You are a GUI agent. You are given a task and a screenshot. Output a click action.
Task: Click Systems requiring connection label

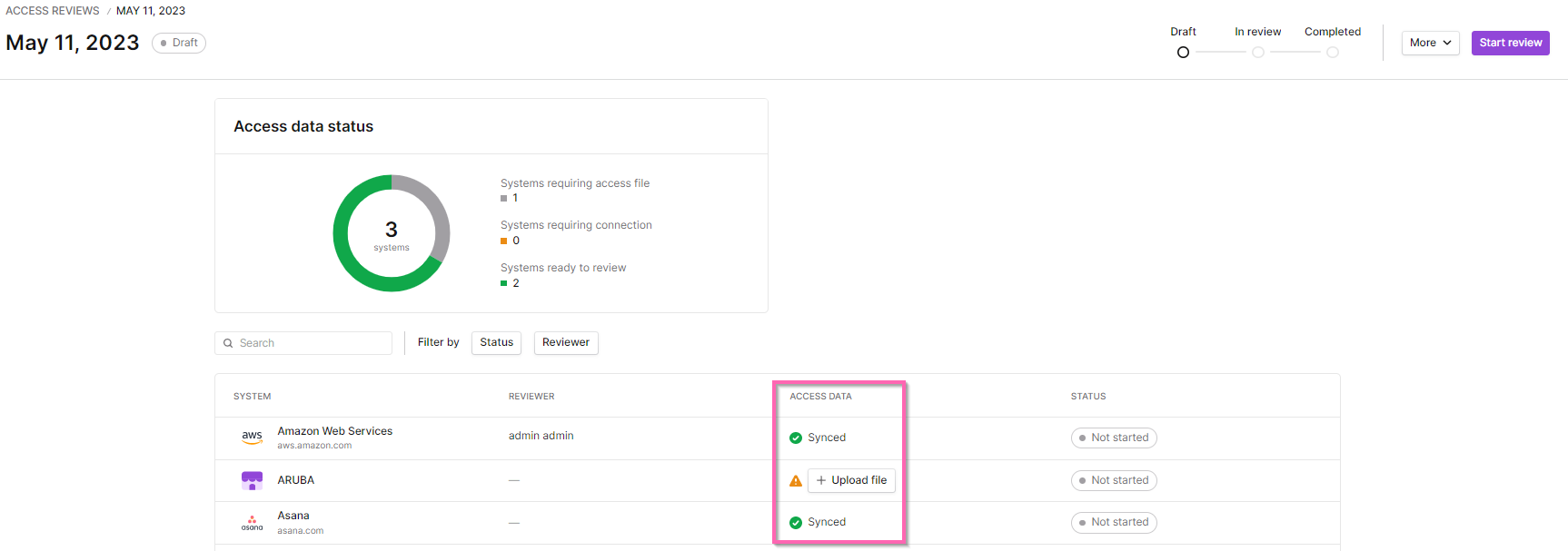click(x=576, y=225)
